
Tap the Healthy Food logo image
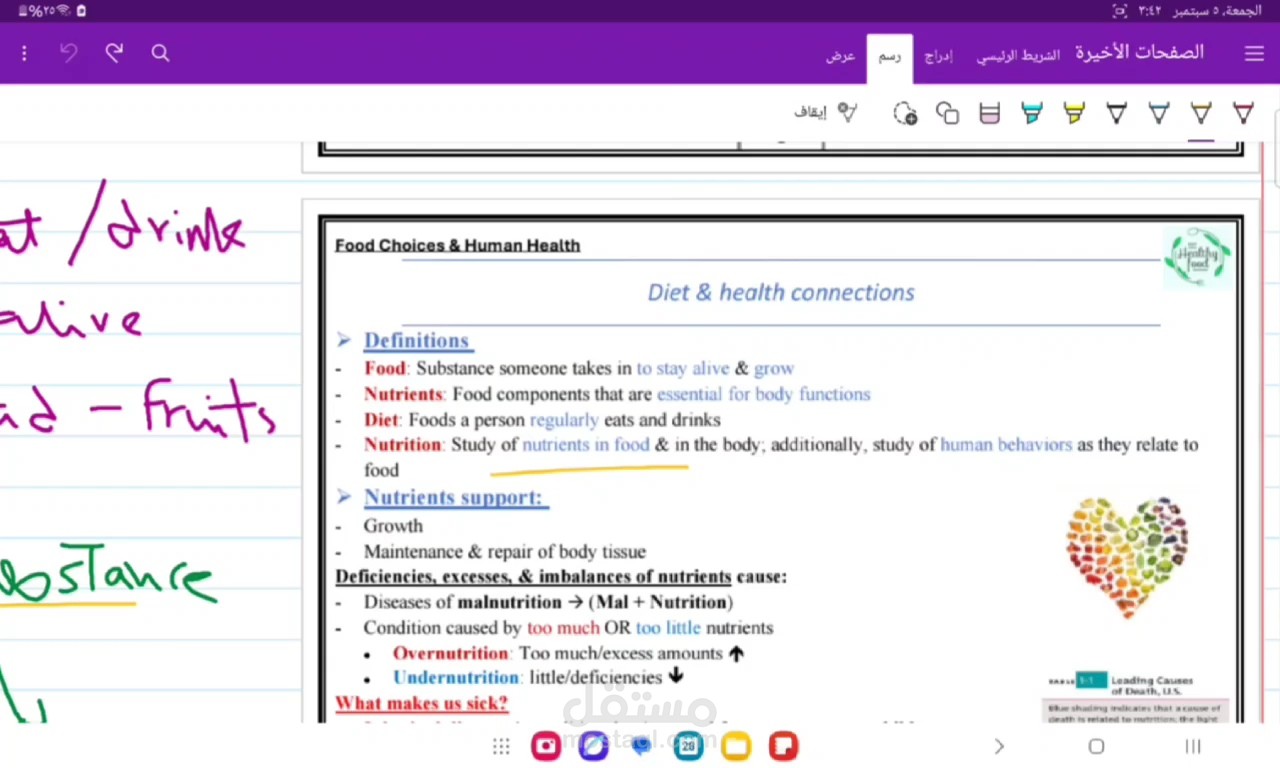pos(1198,258)
